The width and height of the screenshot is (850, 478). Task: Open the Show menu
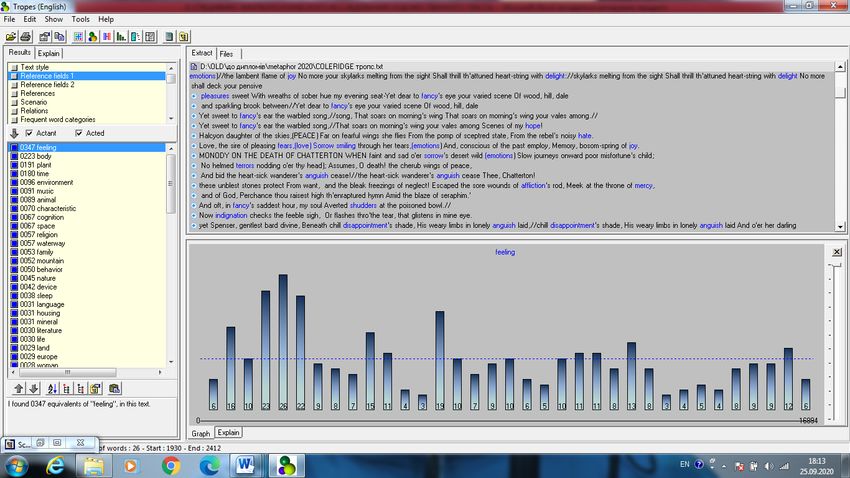click(x=54, y=19)
